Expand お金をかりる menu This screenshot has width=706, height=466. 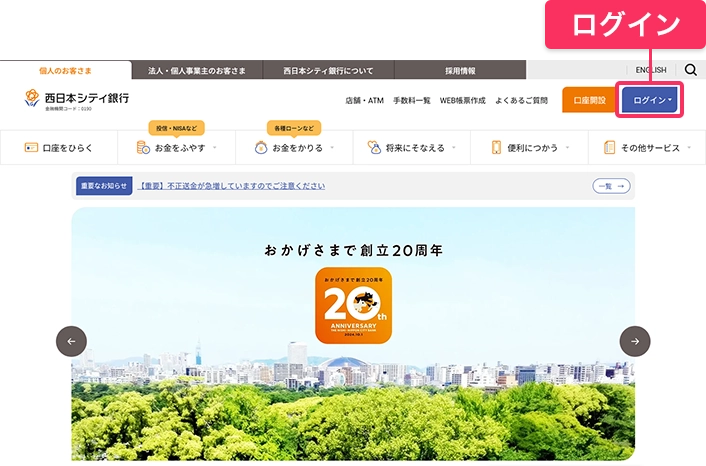click(x=294, y=148)
